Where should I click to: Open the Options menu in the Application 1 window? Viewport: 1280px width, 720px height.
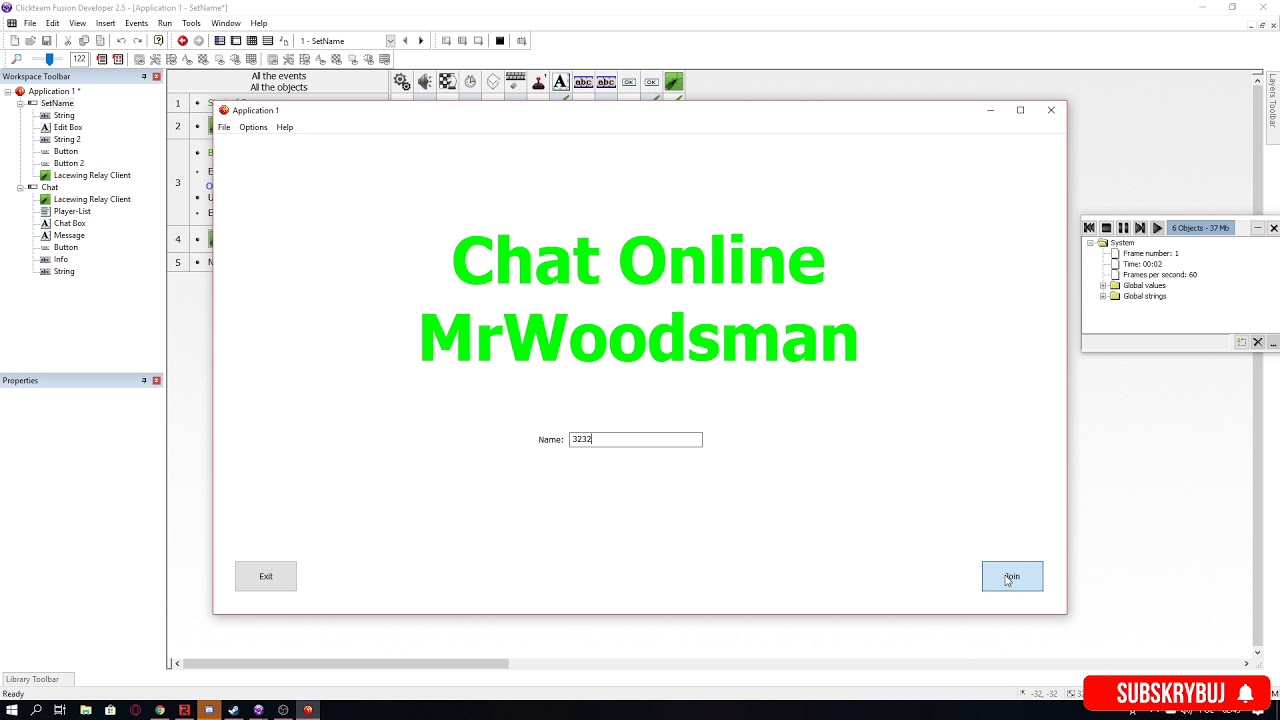pyautogui.click(x=253, y=127)
